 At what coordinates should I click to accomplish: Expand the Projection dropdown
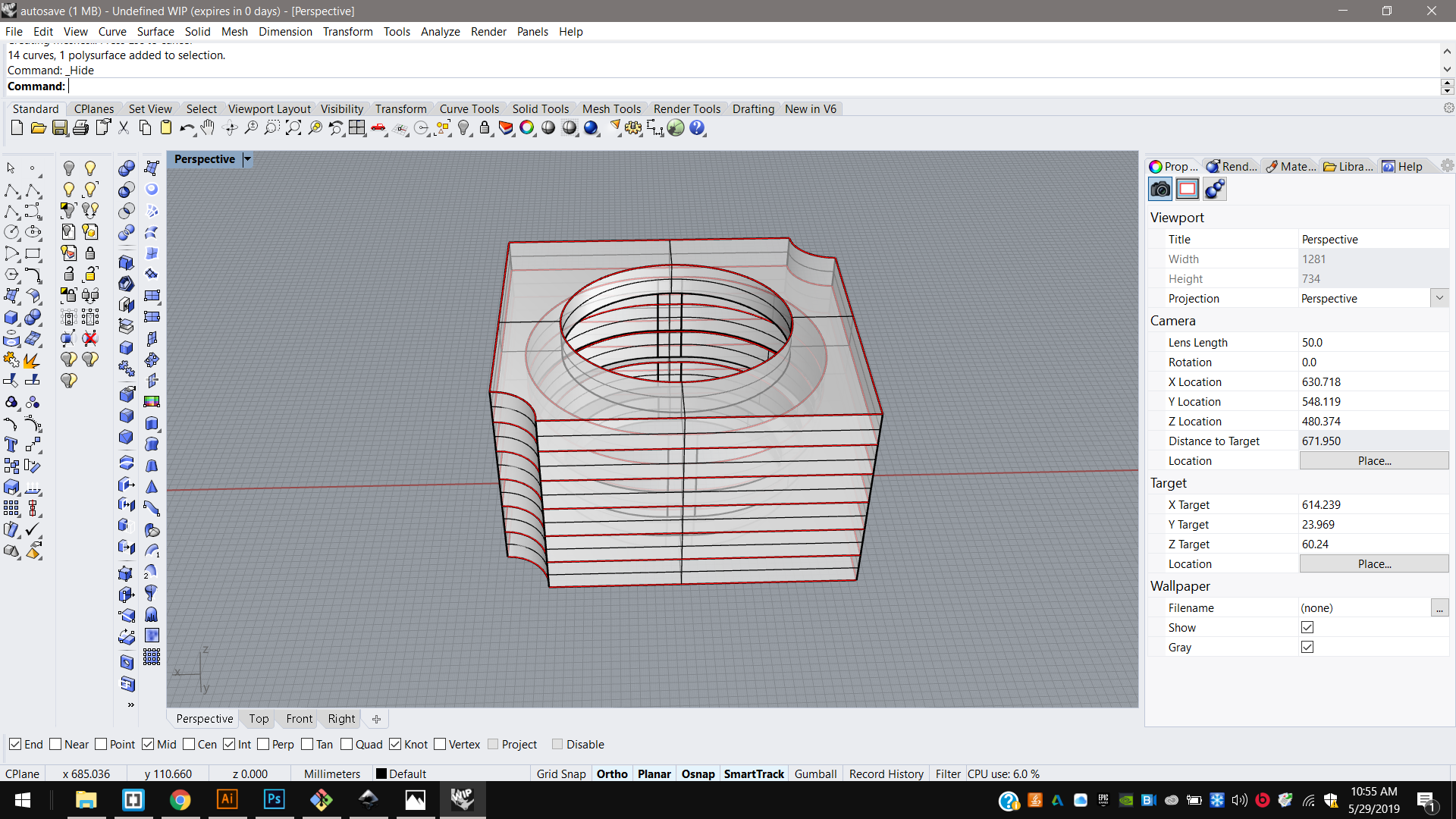pos(1439,298)
